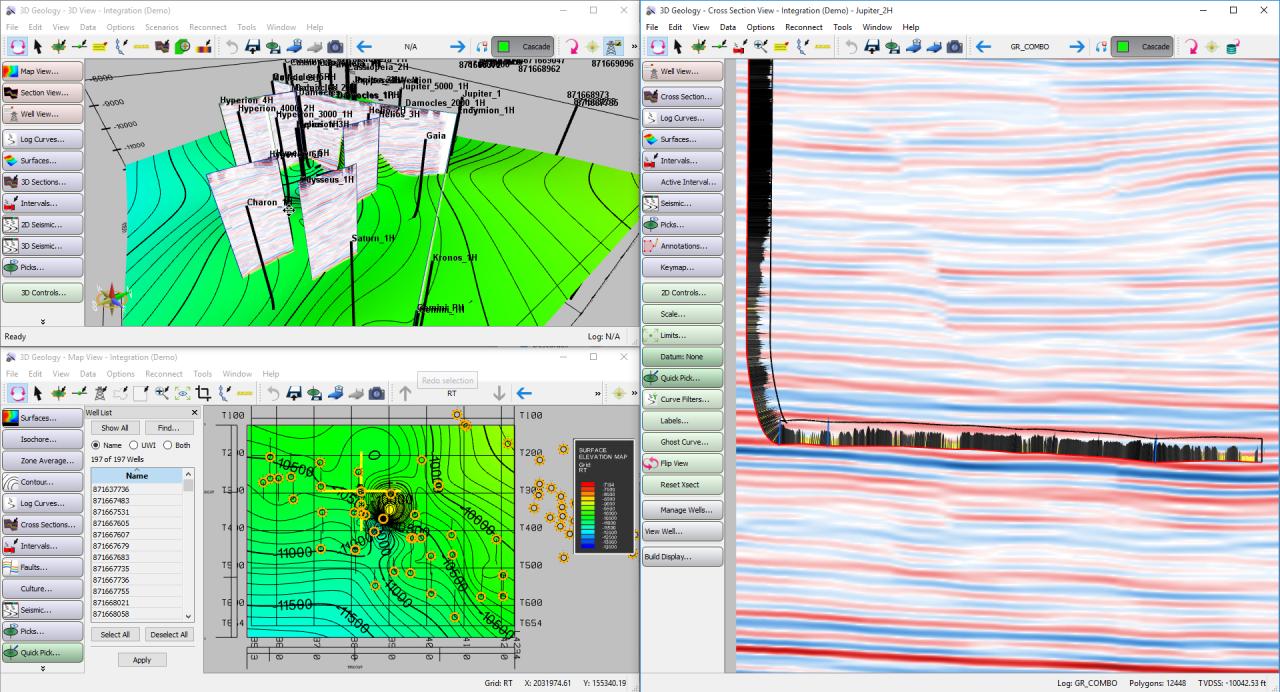Click the compass star icon in Cross Section toolbar
The image size is (1280, 692).
tap(1212, 47)
